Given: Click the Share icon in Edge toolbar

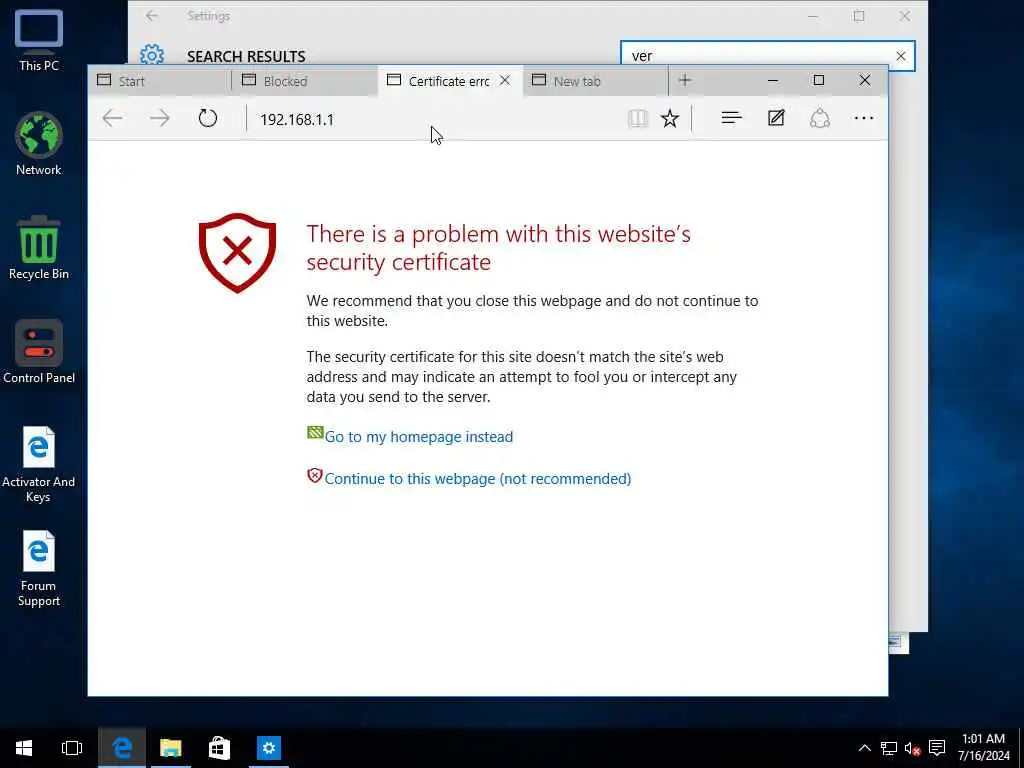Looking at the screenshot, I should tap(820, 118).
